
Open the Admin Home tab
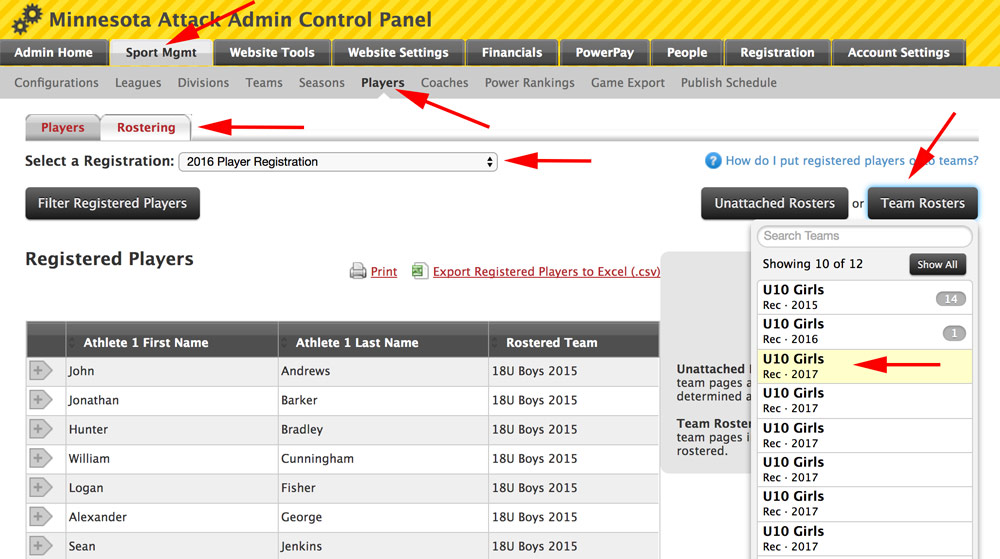coord(54,52)
